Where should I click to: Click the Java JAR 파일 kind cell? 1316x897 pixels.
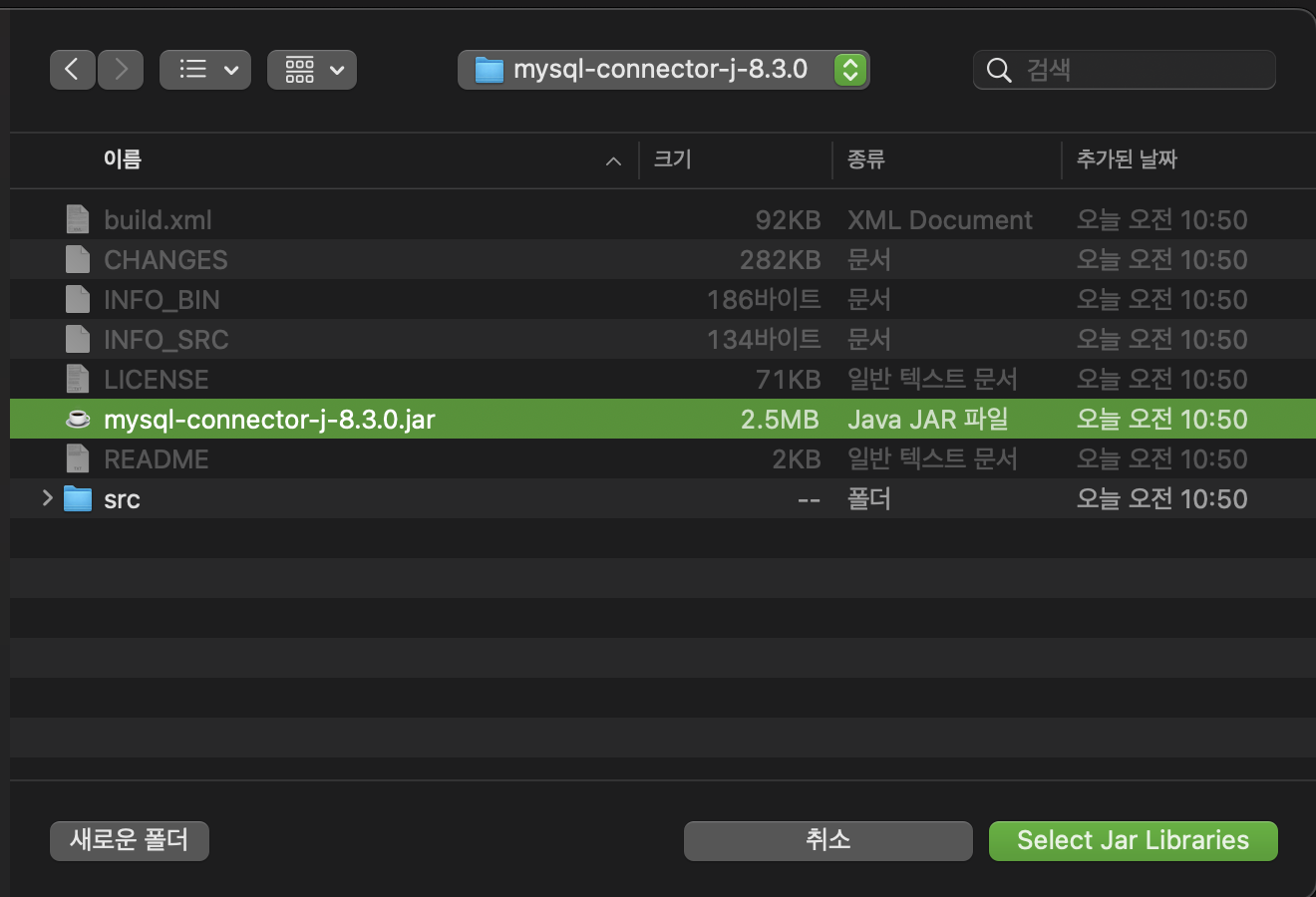click(928, 419)
